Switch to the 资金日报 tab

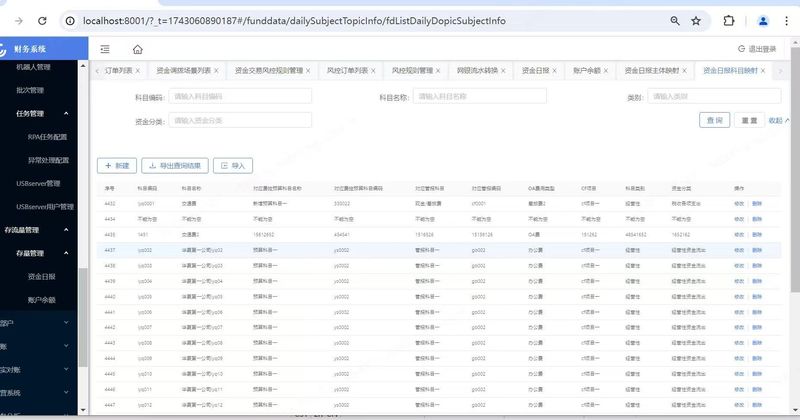535,70
